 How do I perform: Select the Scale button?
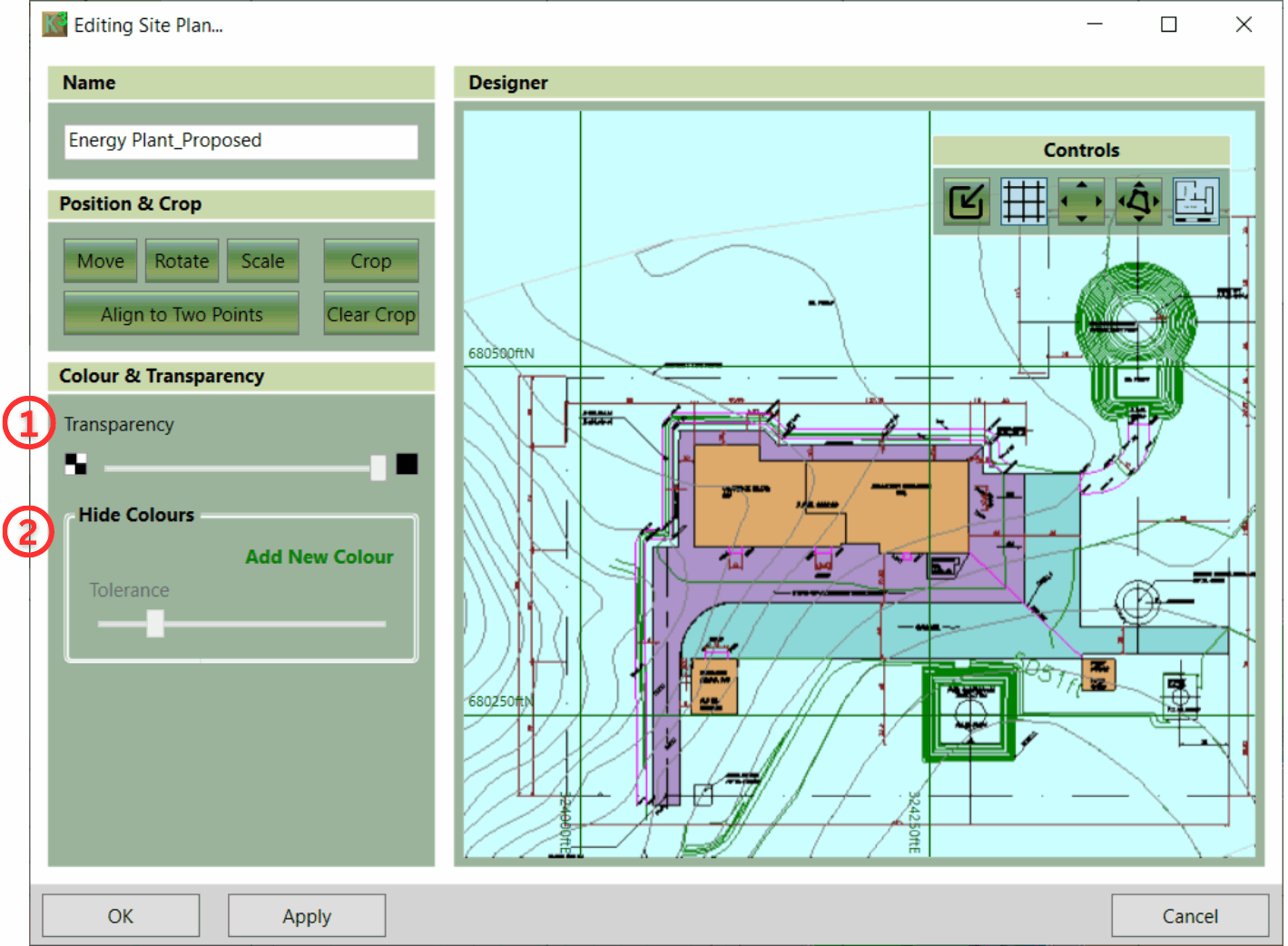pos(262,261)
